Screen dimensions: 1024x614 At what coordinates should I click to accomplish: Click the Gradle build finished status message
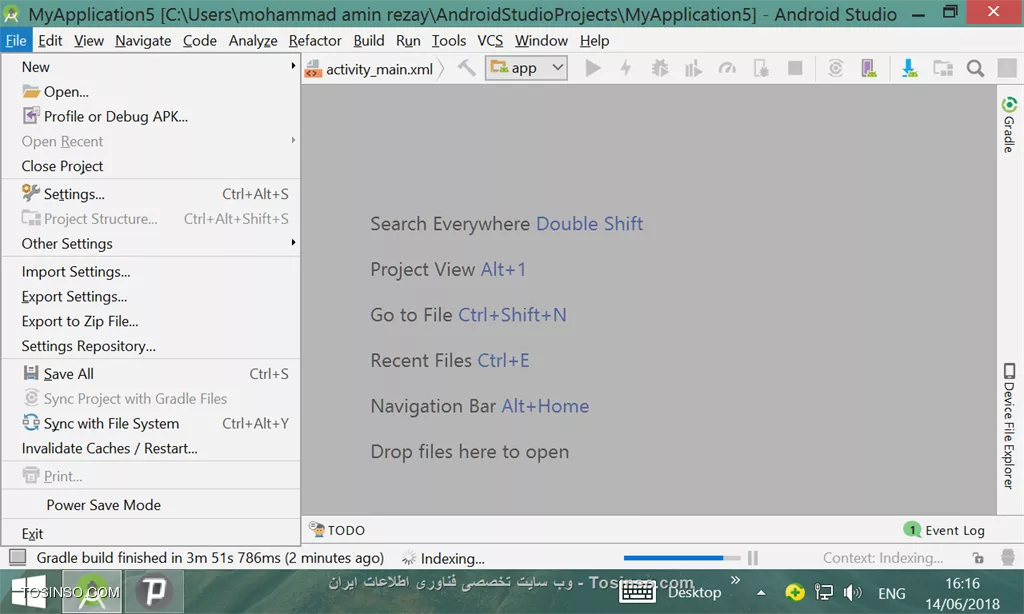(x=210, y=558)
